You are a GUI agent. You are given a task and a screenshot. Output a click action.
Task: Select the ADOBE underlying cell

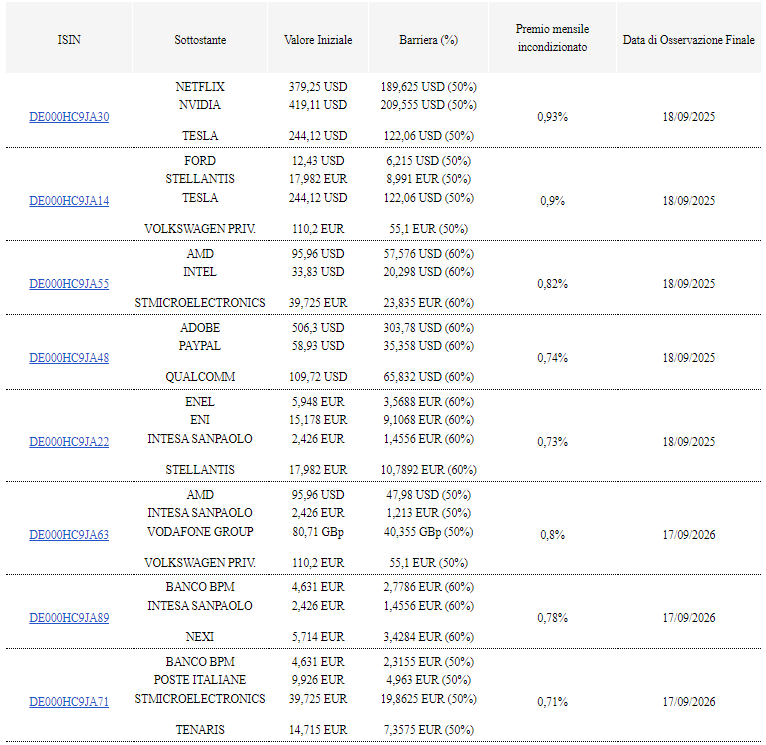coord(200,328)
